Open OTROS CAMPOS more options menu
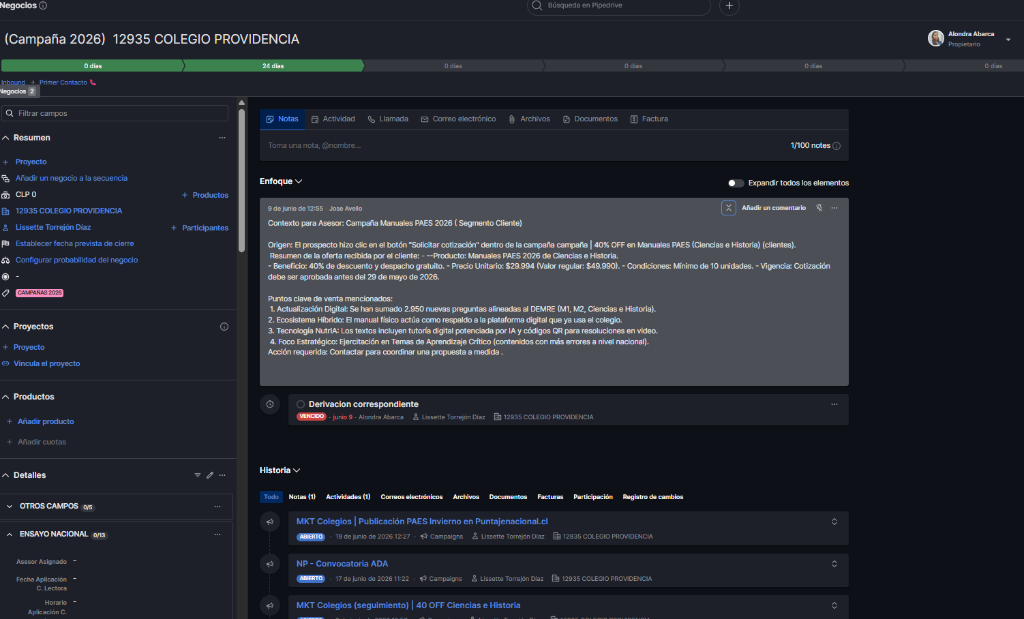Image resolution: width=1024 pixels, height=619 pixels. (x=217, y=507)
